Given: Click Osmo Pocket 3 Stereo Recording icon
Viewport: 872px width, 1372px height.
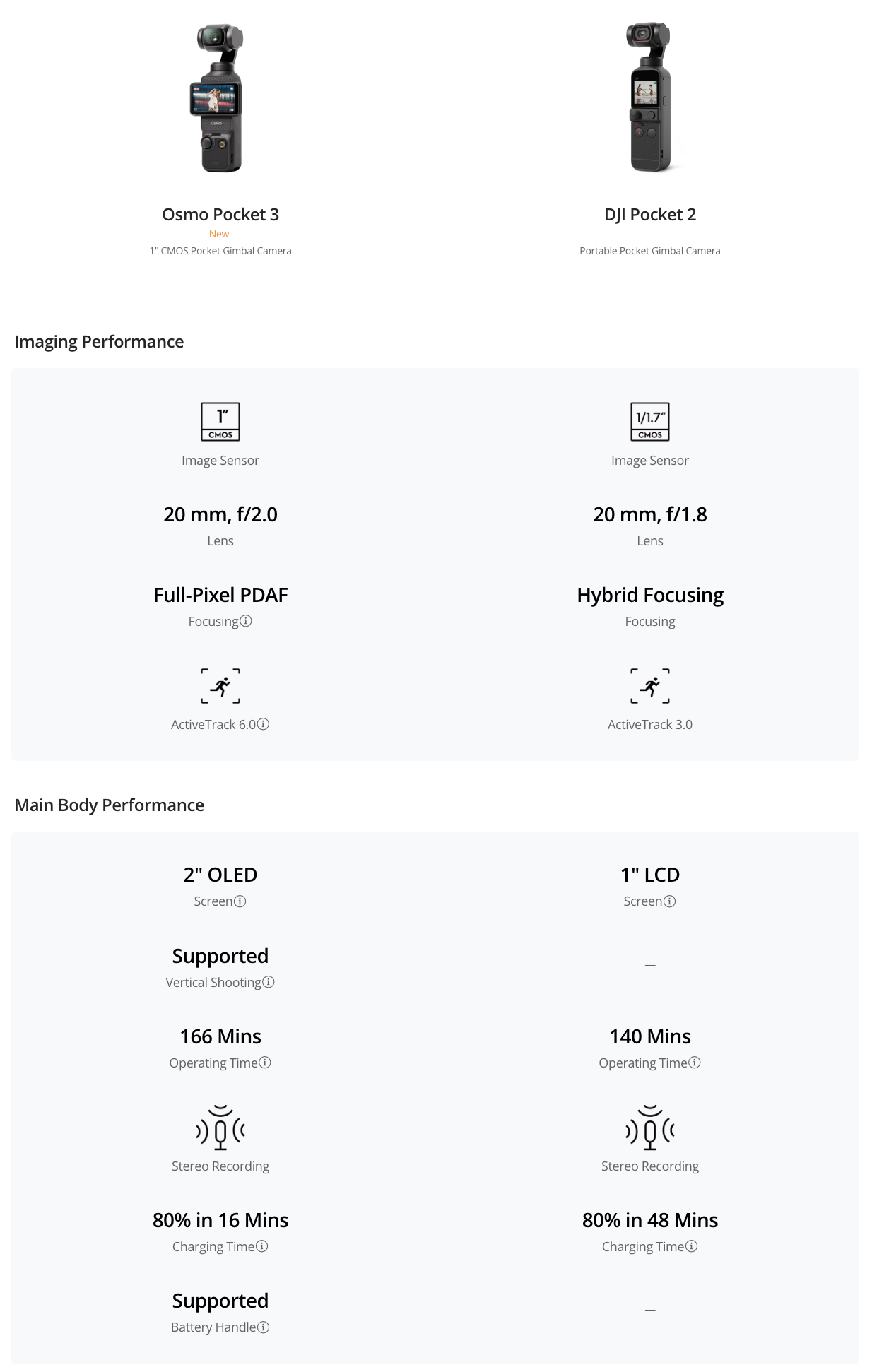Looking at the screenshot, I should coord(220,1128).
